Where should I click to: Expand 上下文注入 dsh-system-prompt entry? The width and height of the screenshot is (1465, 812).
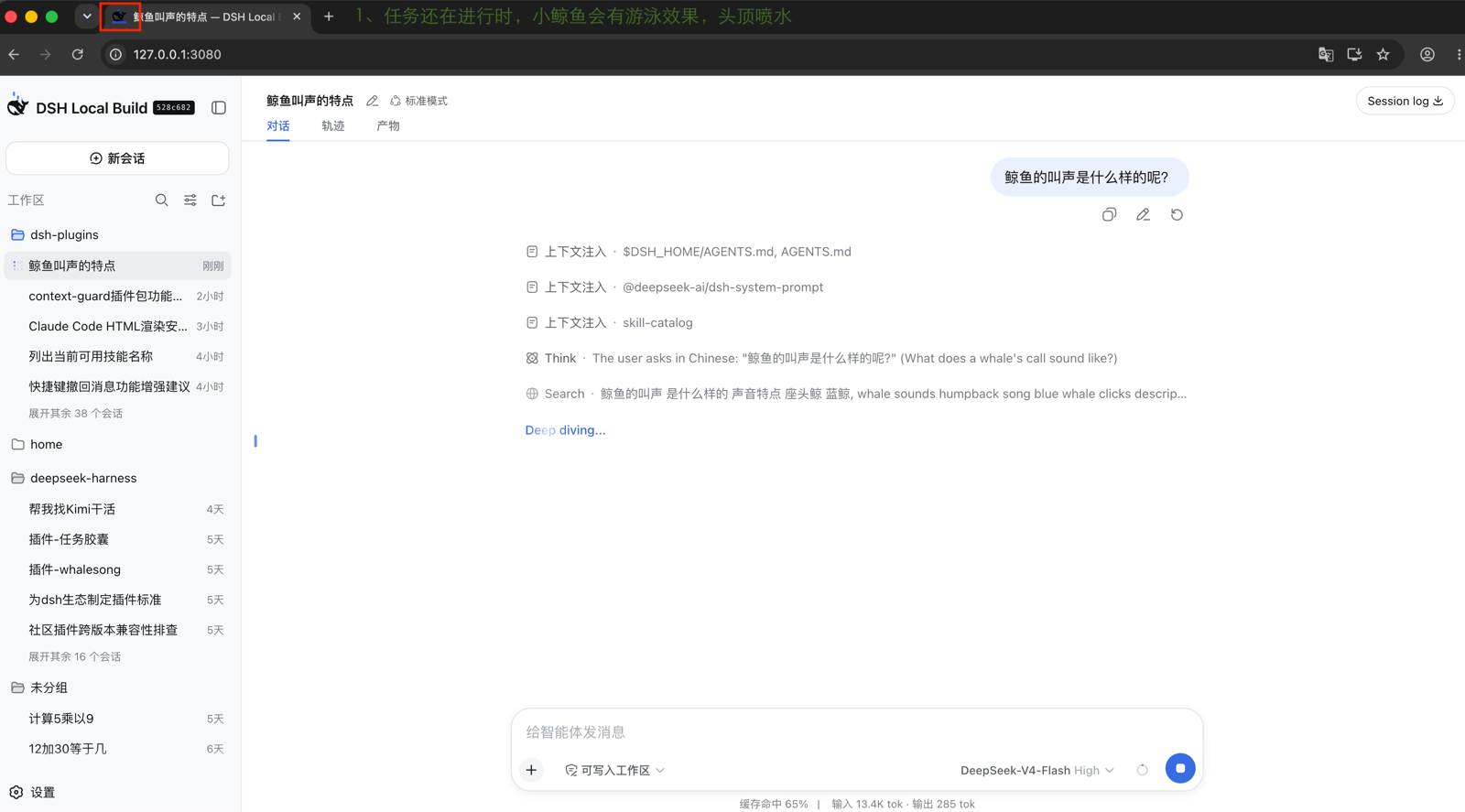675,287
